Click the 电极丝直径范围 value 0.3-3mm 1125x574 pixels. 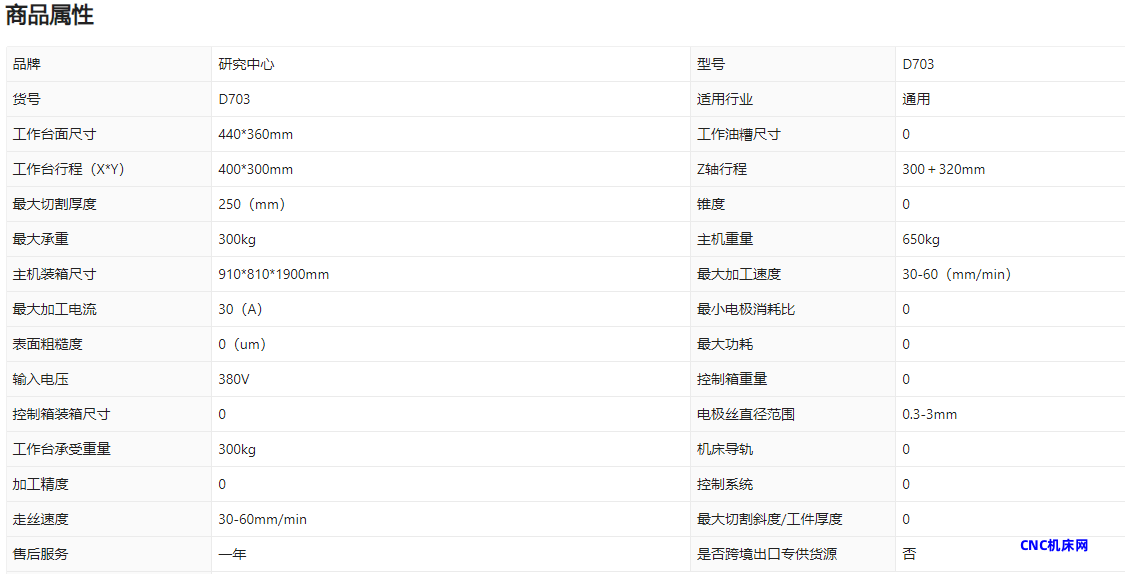pyautogui.click(x=929, y=414)
